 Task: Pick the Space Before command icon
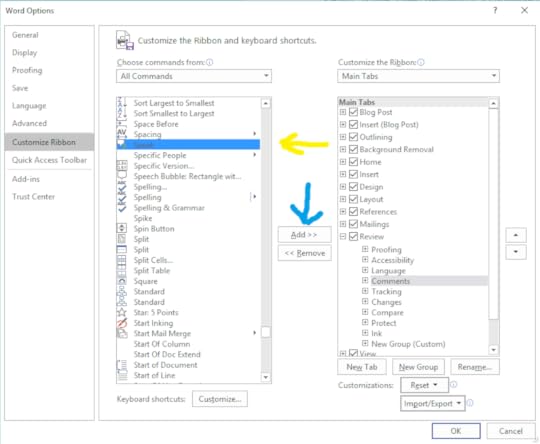[x=122, y=124]
